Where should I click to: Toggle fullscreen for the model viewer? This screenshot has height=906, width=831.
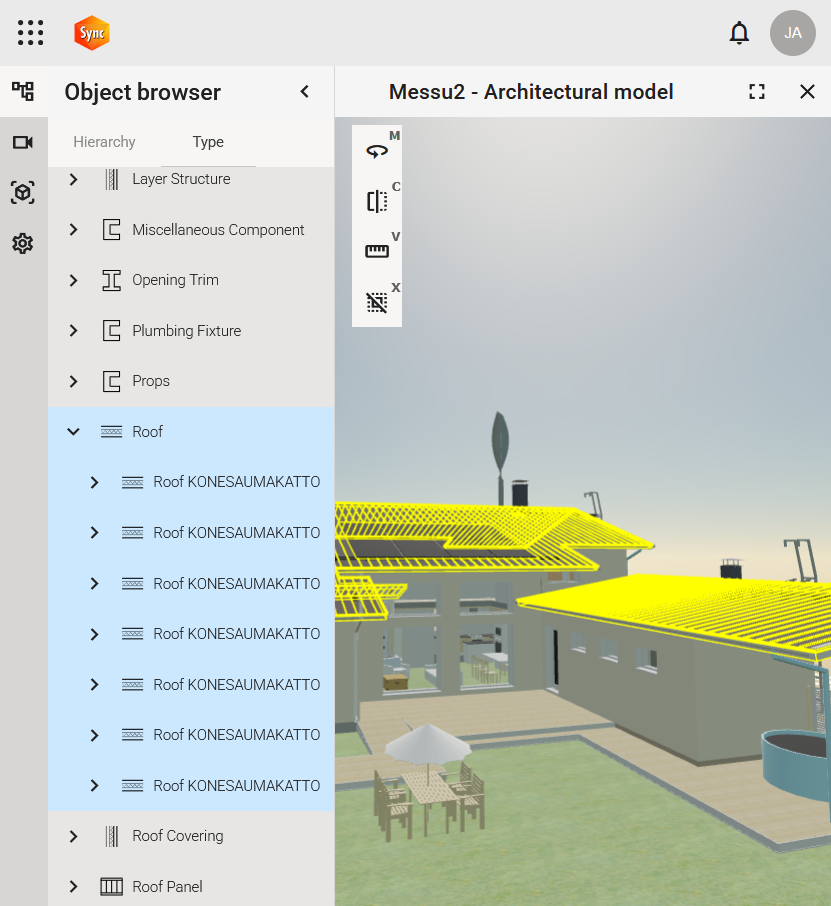point(757,92)
